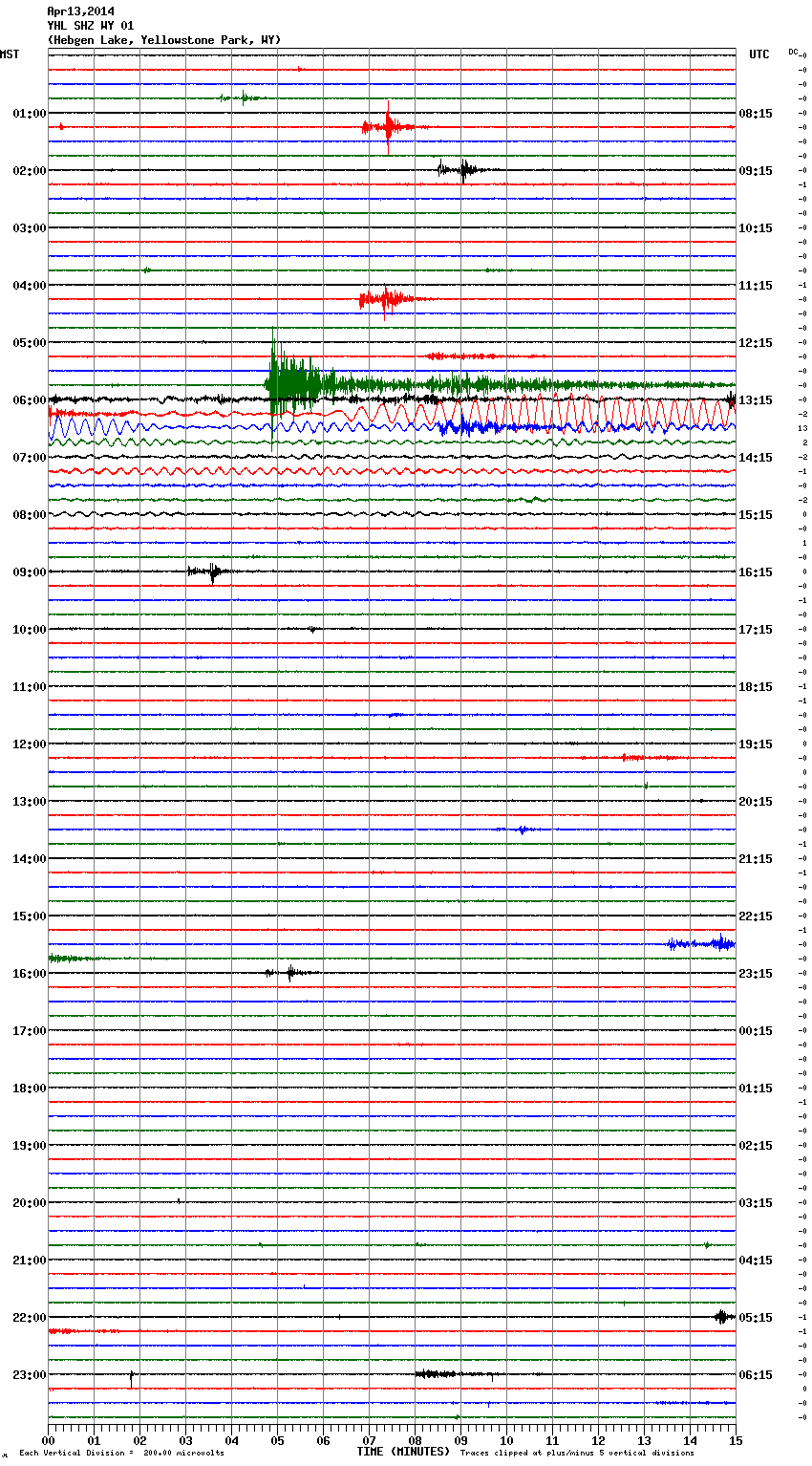This screenshot has width=812, height=1466.
Task: Click the red event spike on the 01:15 trace
Action: pos(388,127)
